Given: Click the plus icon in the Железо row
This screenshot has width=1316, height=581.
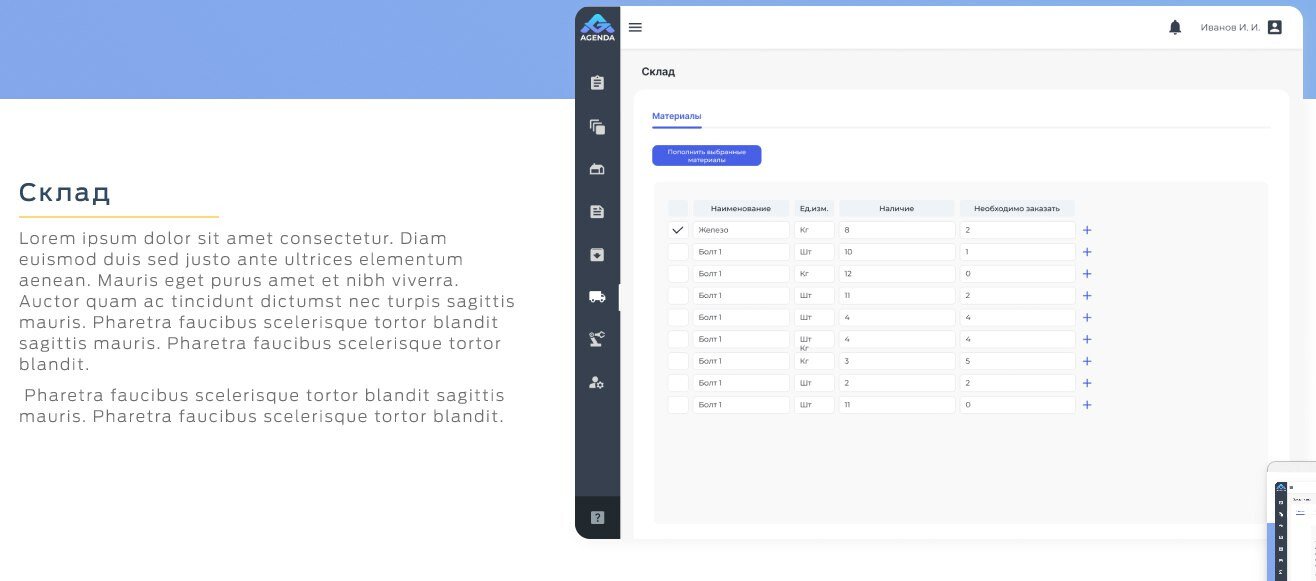Looking at the screenshot, I should [1087, 231].
